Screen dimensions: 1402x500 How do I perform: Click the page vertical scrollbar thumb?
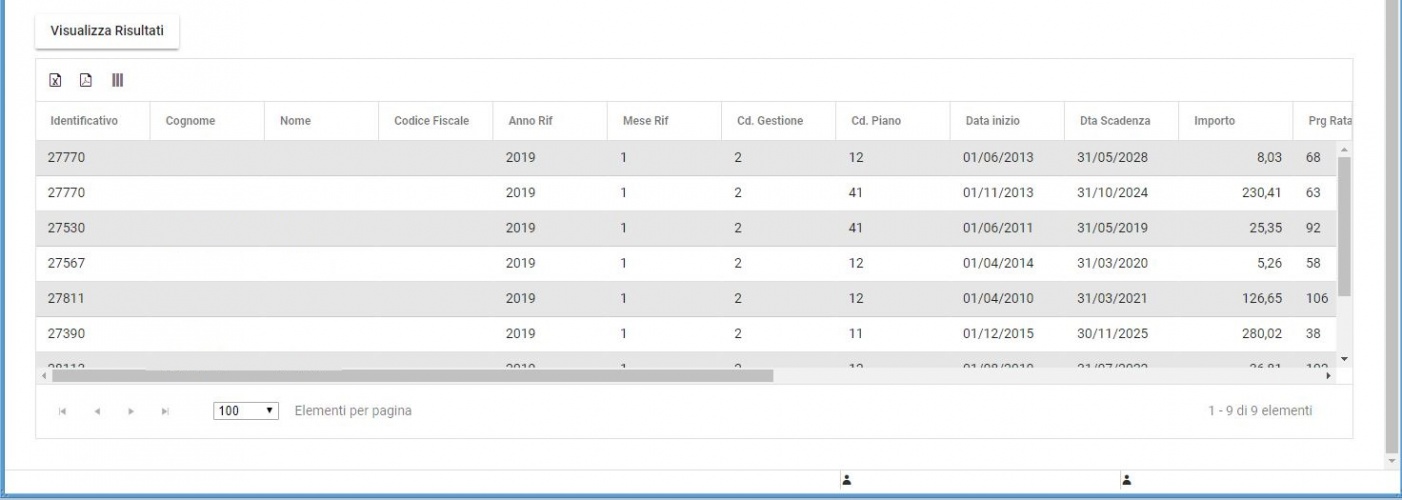coord(1394,225)
